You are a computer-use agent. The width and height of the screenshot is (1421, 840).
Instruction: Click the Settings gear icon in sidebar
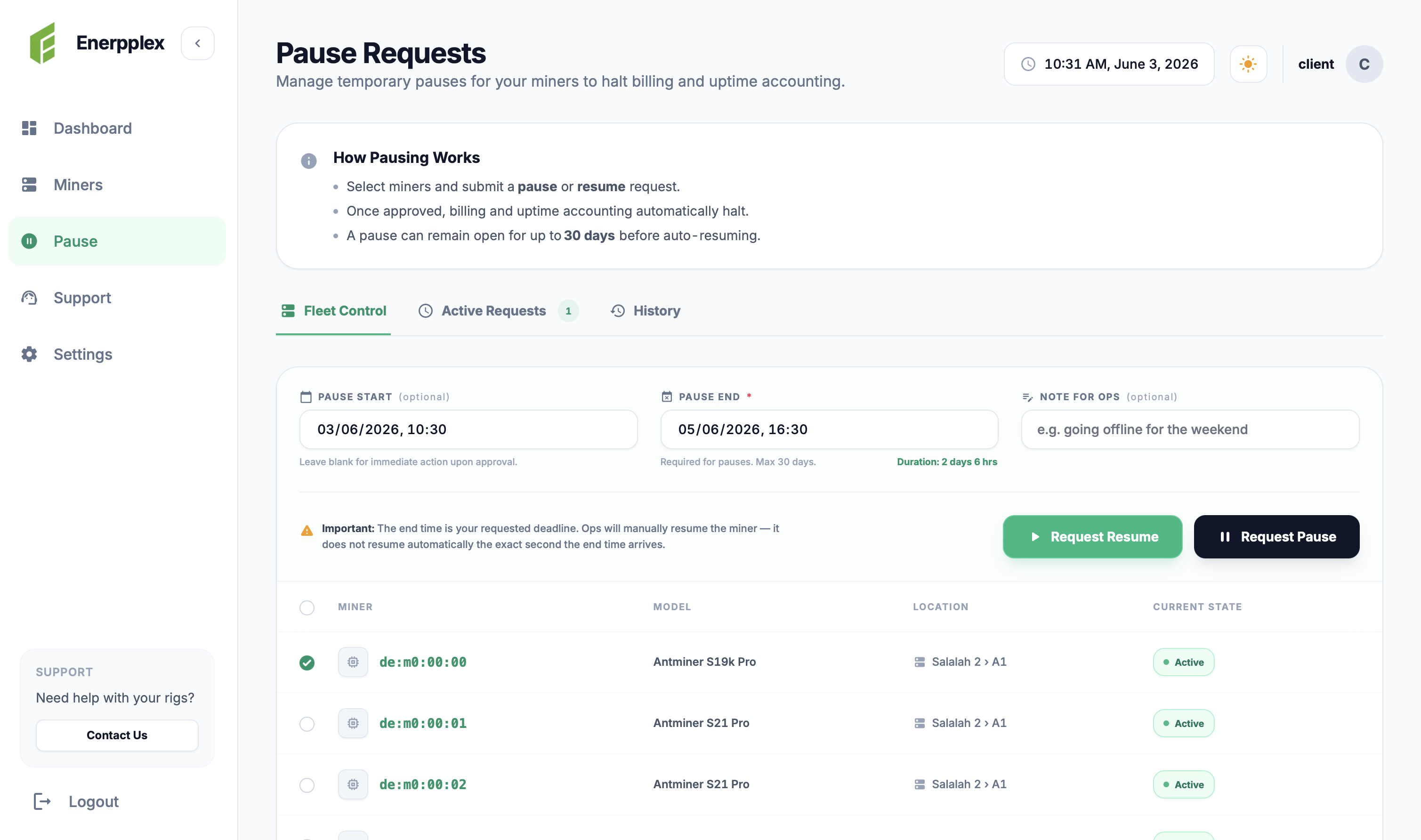click(29, 355)
